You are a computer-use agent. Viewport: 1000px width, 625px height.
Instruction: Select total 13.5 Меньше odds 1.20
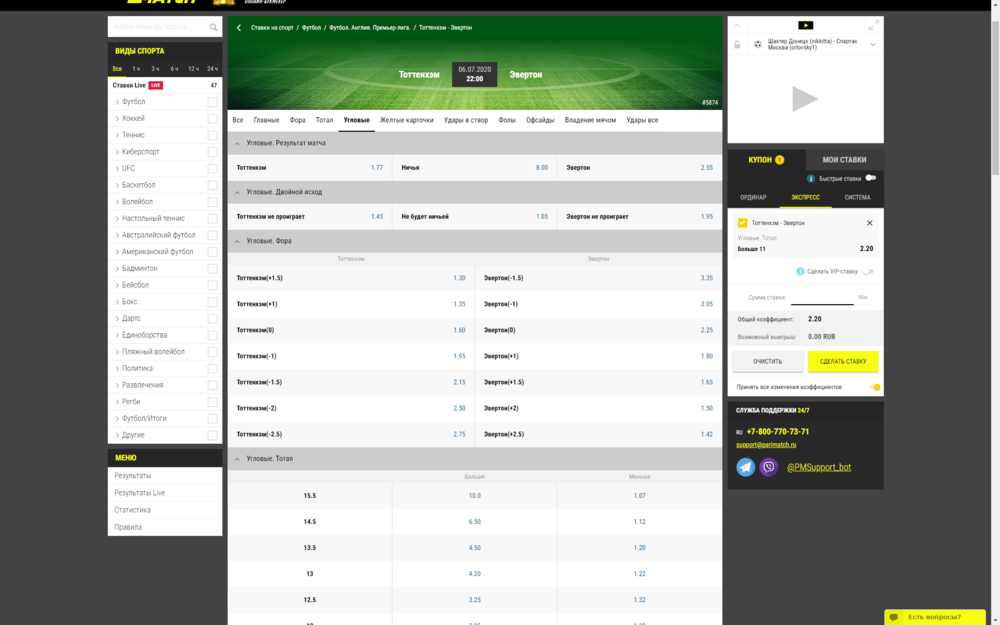tap(640, 548)
